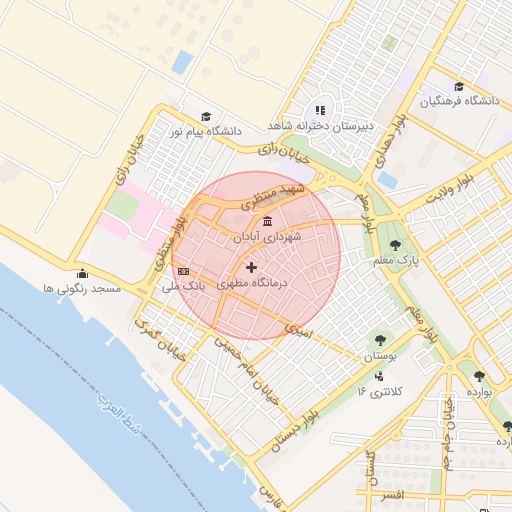Select the Bank Melli money icon
Image resolution: width=512 pixels, height=512 pixels.
coord(183,272)
